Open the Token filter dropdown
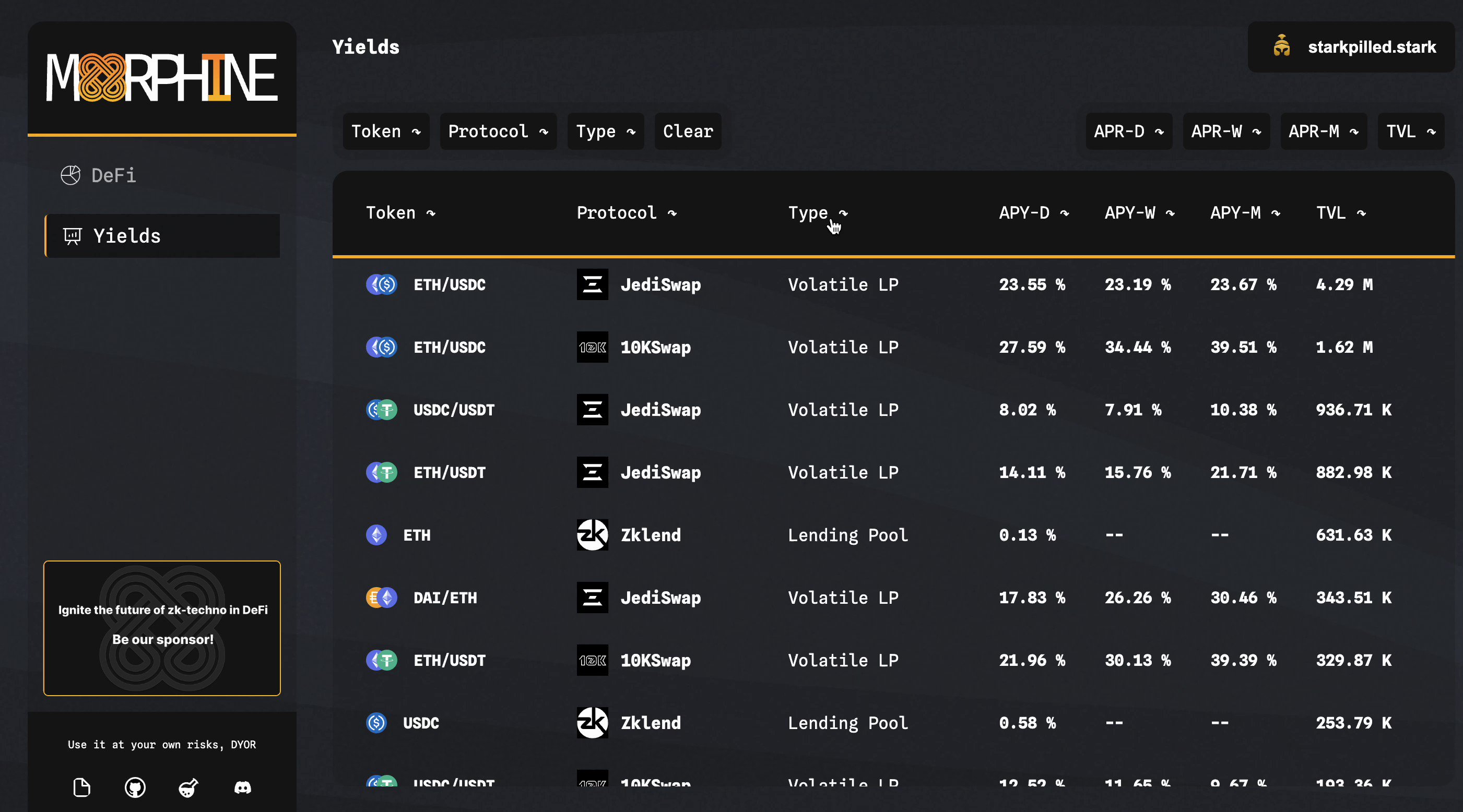Viewport: 1463px width, 812px height. [x=386, y=132]
